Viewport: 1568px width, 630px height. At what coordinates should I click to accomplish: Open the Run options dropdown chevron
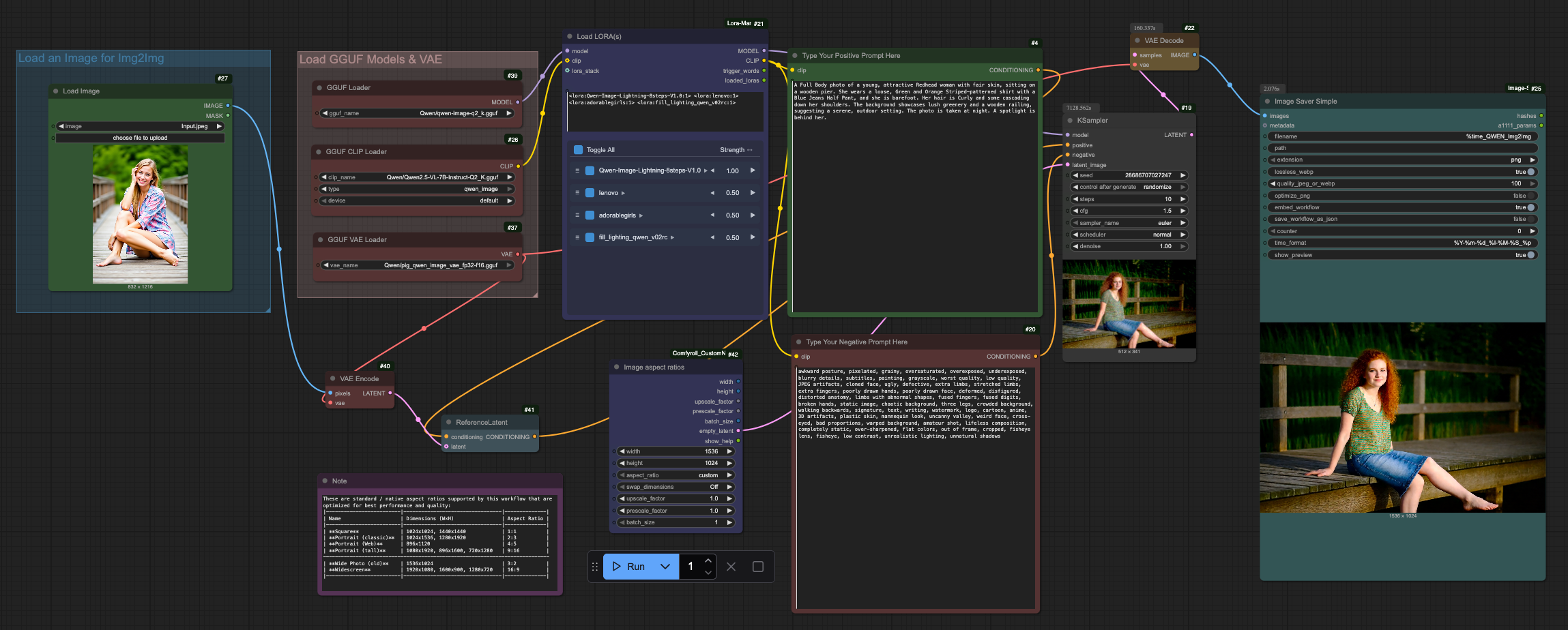tap(665, 567)
